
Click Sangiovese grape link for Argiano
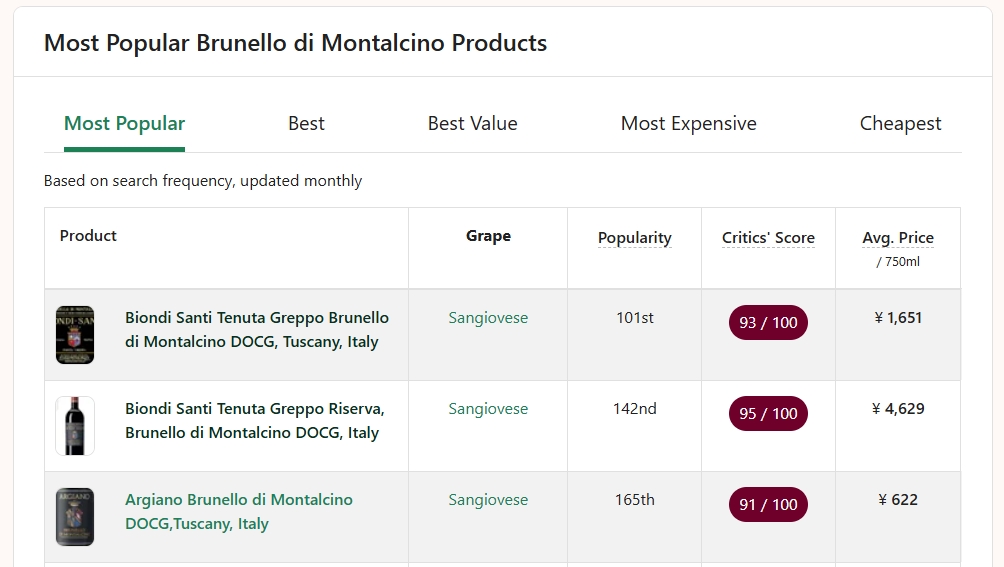488,500
